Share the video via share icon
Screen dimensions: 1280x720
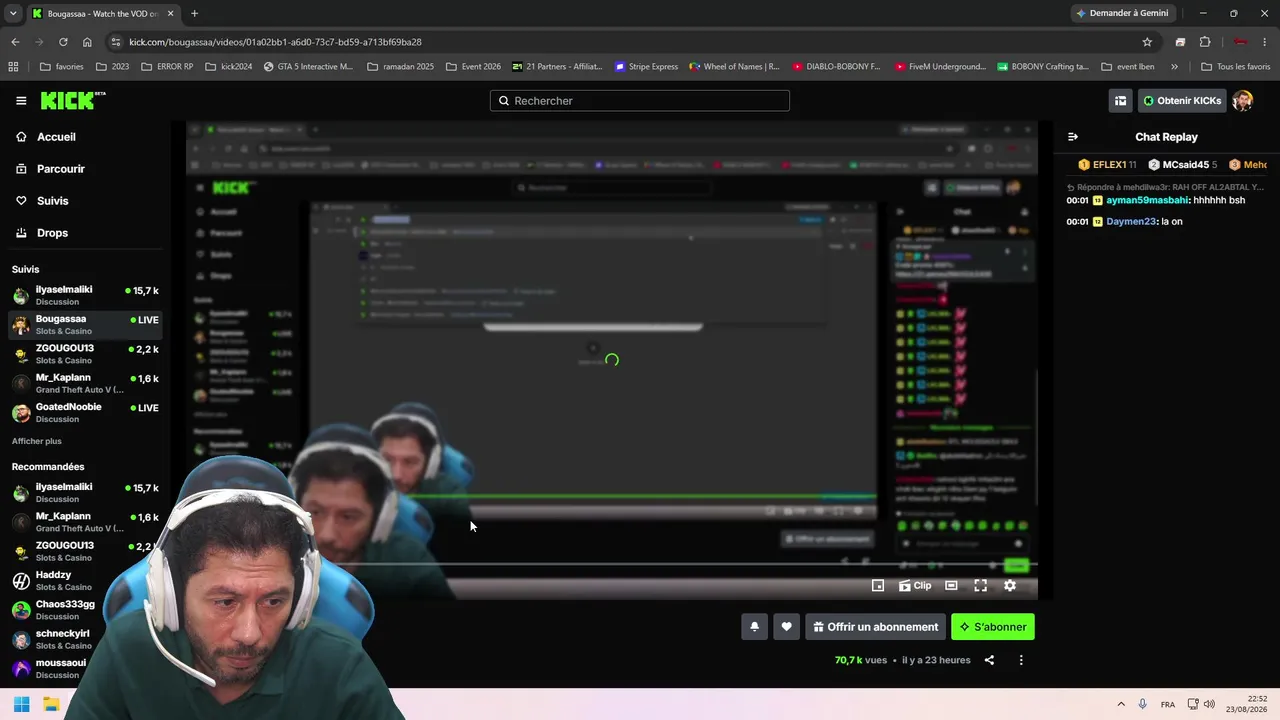tap(989, 660)
